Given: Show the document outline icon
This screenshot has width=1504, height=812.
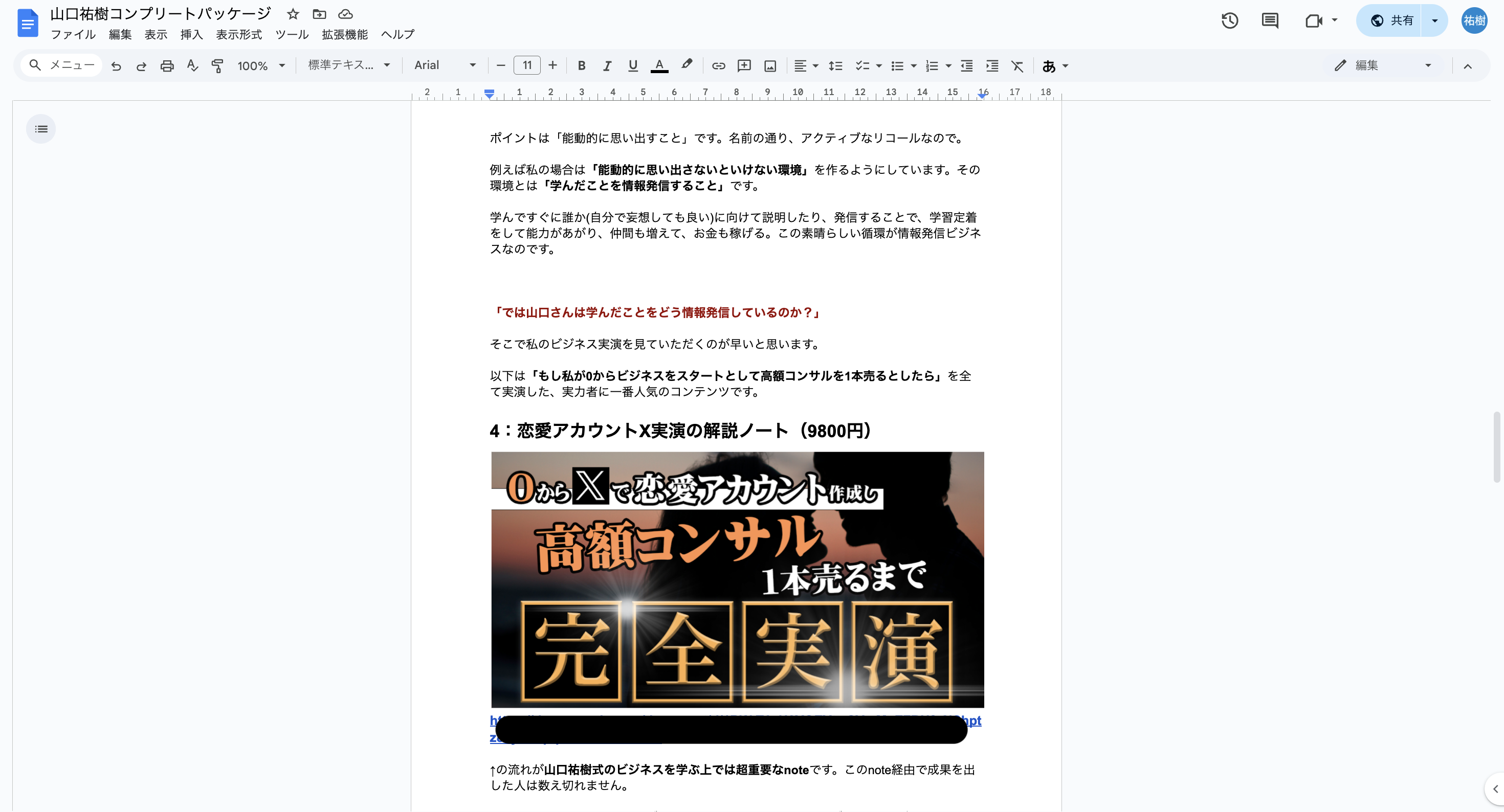Looking at the screenshot, I should pos(41,129).
